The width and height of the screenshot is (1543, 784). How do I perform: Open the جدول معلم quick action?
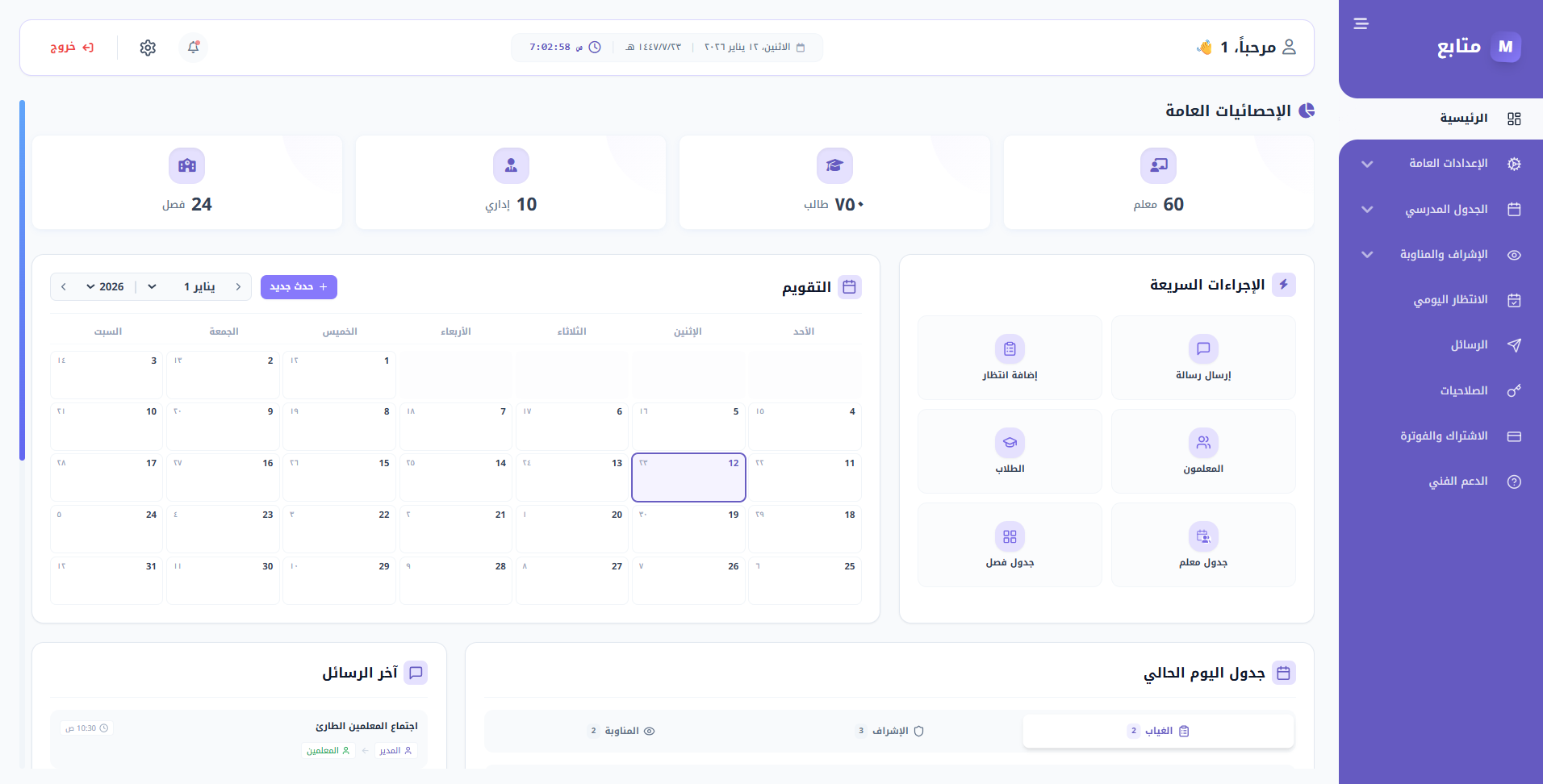click(x=1202, y=545)
